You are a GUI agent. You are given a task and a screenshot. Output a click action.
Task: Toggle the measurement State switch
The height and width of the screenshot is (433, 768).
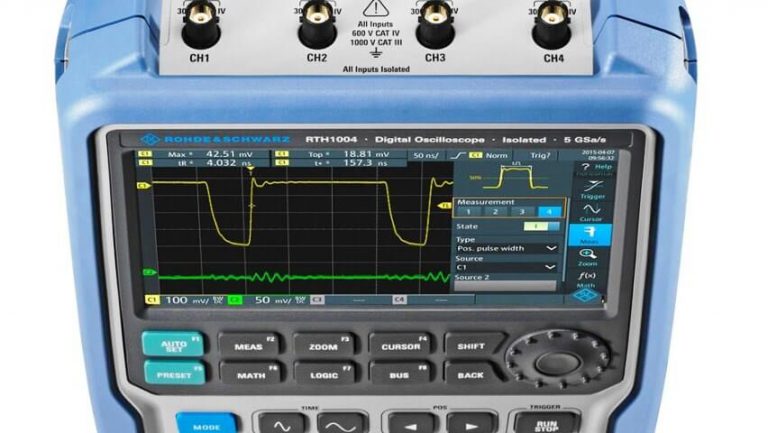[x=541, y=226]
